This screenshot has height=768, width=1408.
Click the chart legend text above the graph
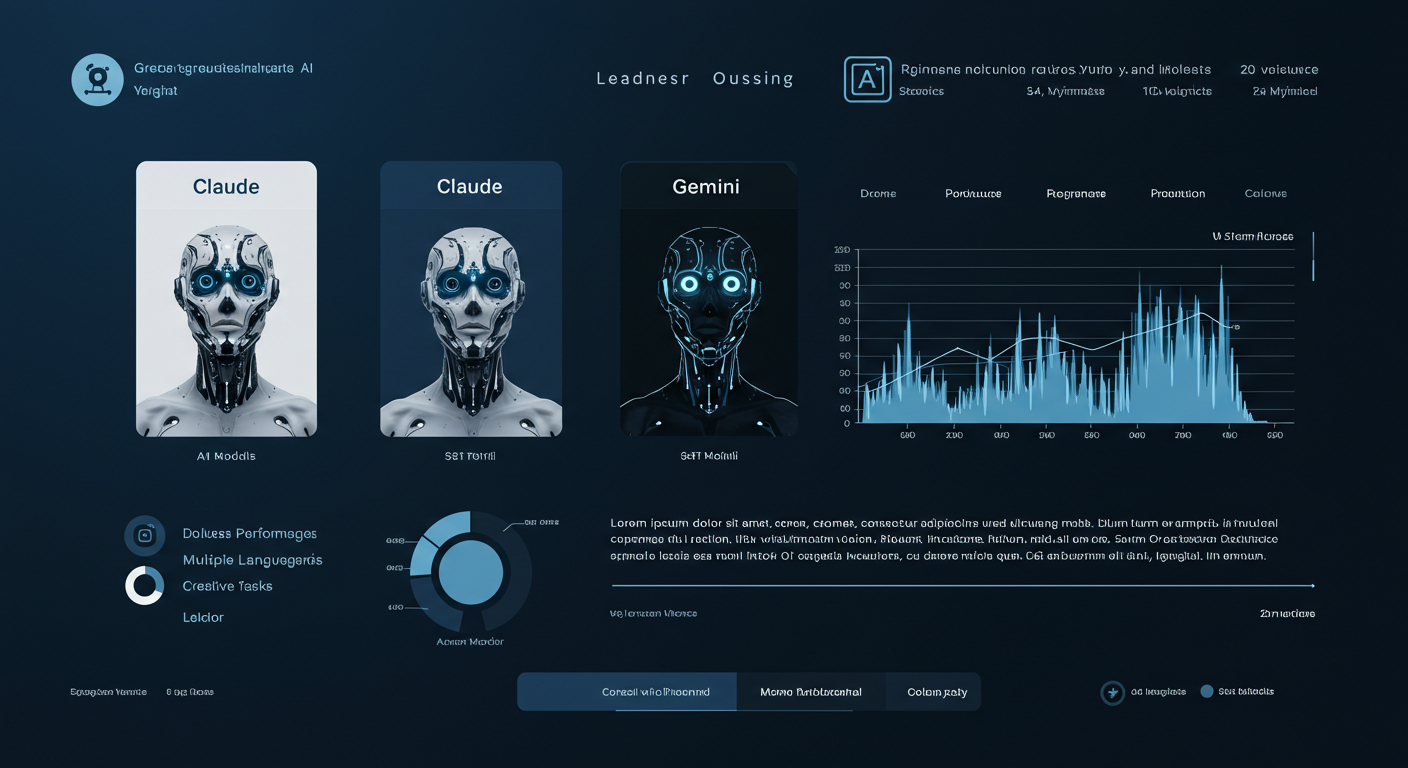(1253, 237)
